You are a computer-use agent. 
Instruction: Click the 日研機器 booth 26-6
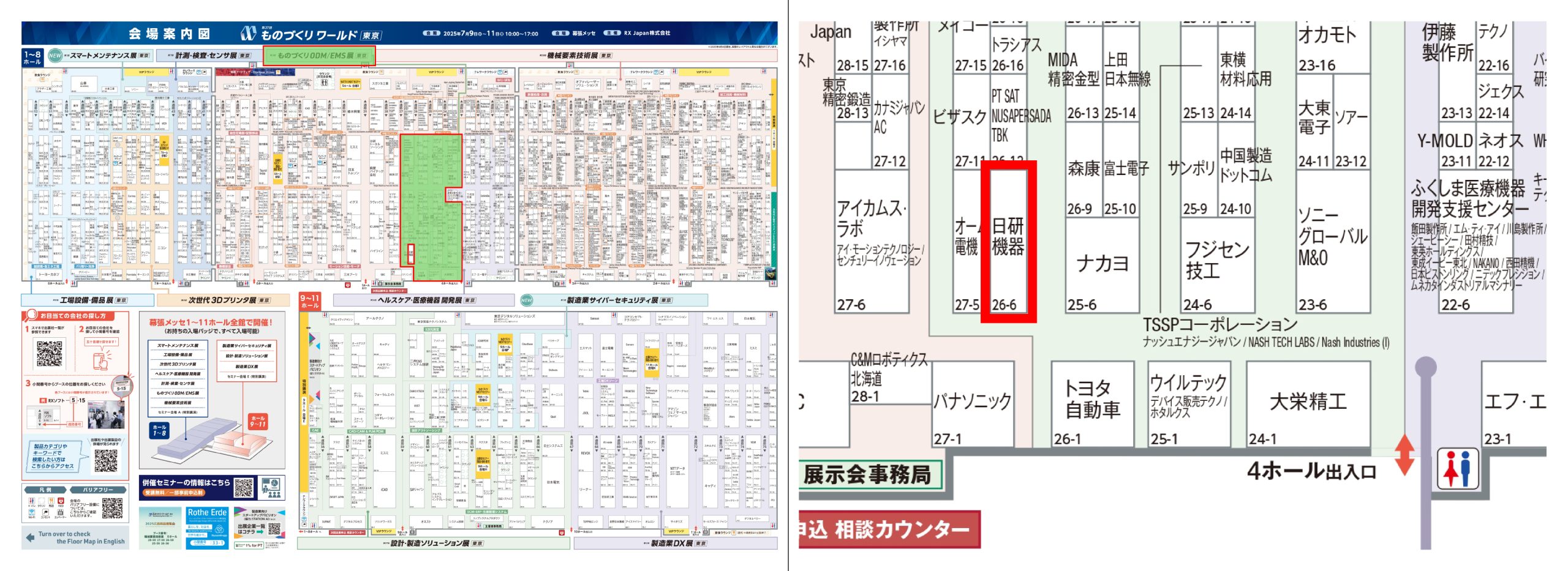1008,242
